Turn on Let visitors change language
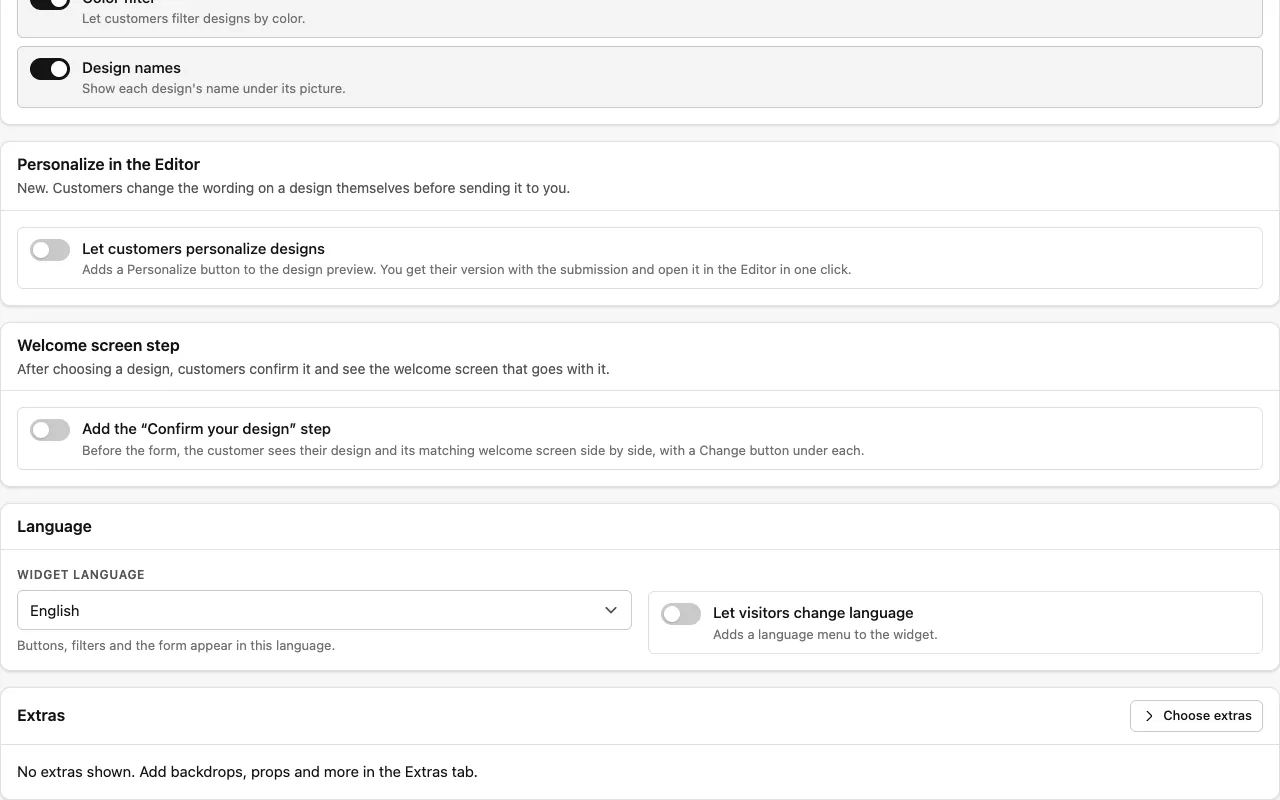 click(681, 614)
